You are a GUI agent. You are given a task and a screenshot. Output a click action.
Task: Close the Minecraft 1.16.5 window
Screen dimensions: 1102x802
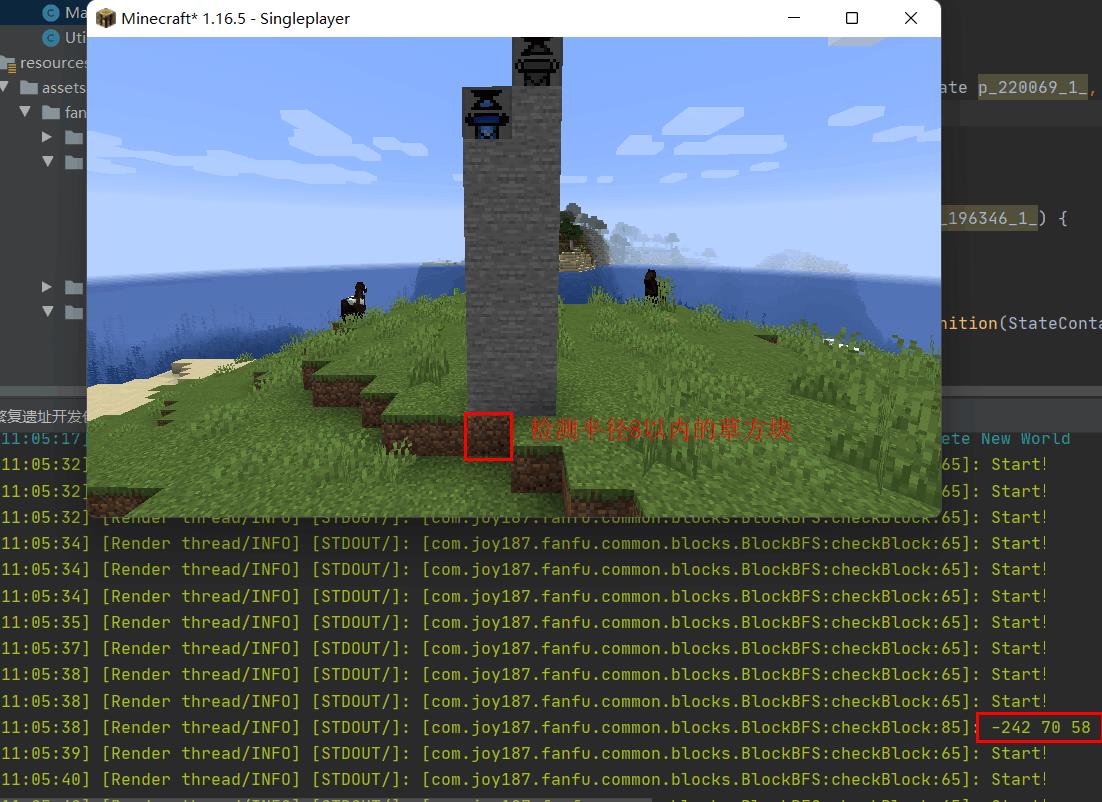pos(911,18)
